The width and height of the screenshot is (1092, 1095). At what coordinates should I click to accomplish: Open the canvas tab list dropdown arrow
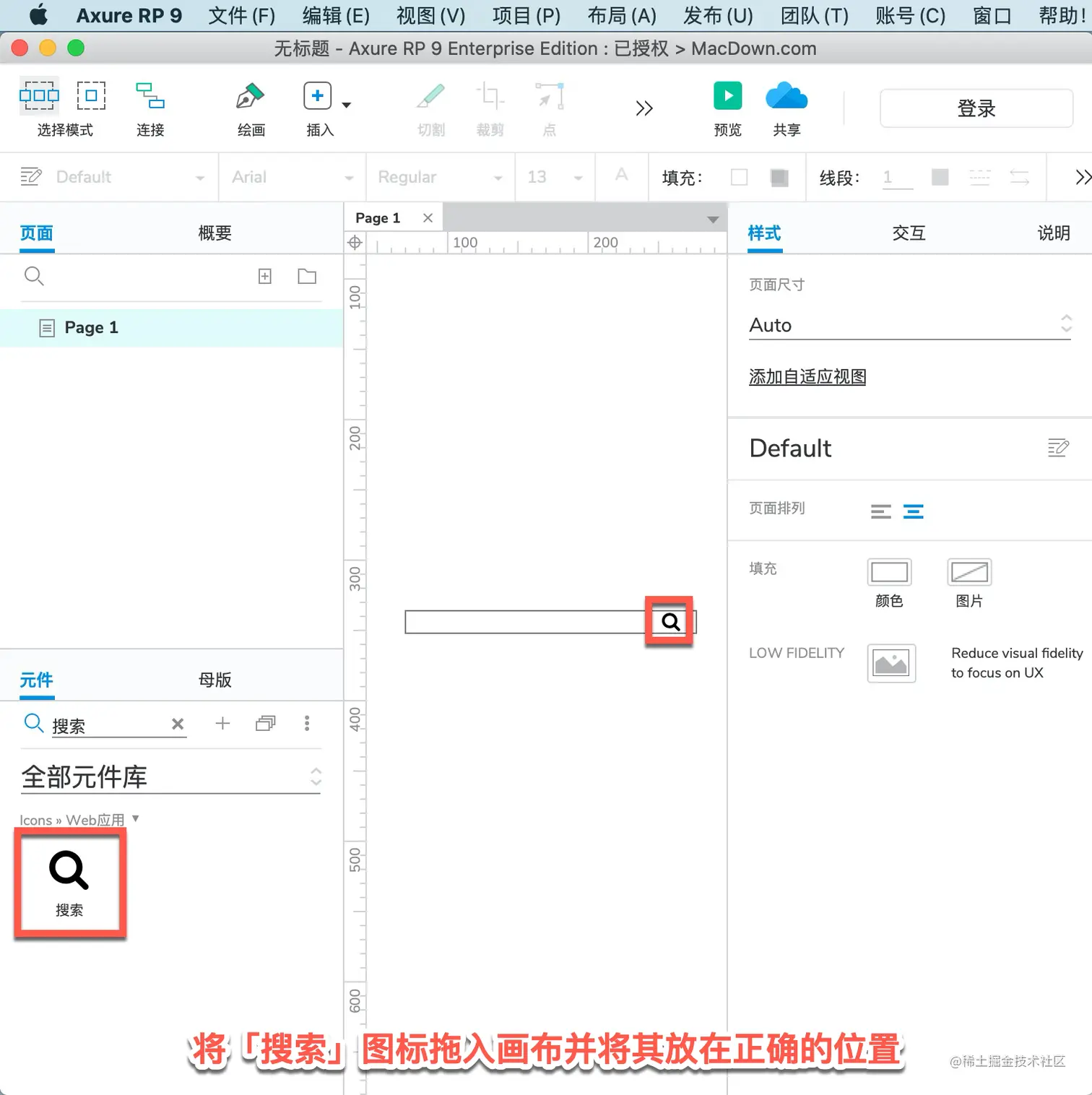pyautogui.click(x=713, y=220)
